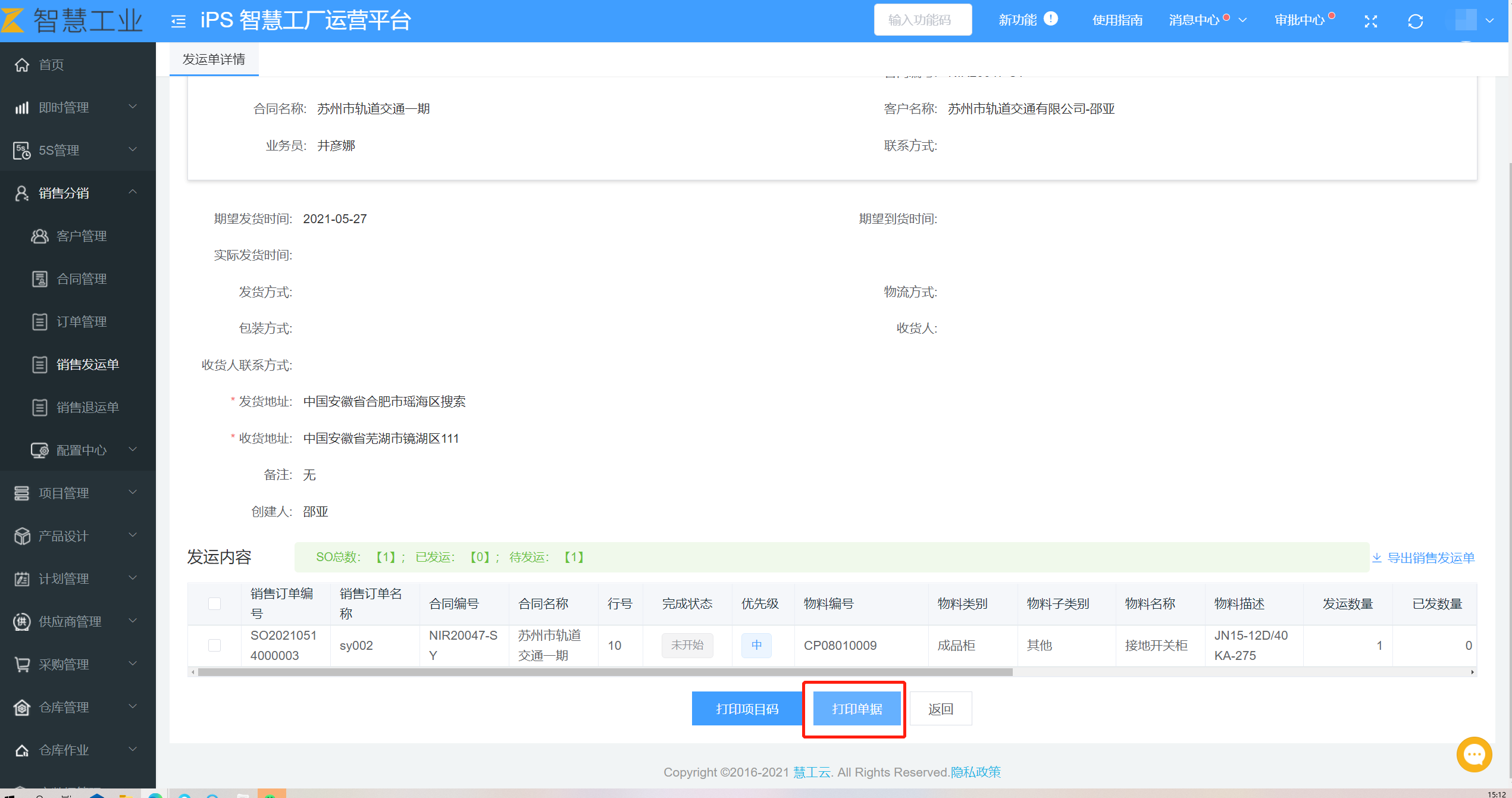Screen dimensions: 1512x798
Task: Open 合同管理 in the sidebar
Action: [82, 278]
